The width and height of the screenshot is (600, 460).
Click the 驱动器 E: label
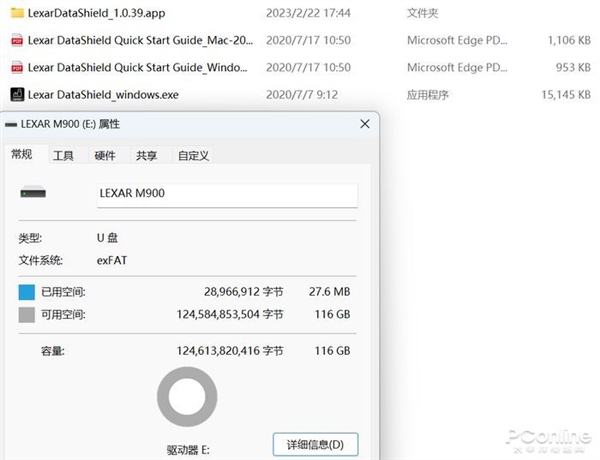point(188,450)
